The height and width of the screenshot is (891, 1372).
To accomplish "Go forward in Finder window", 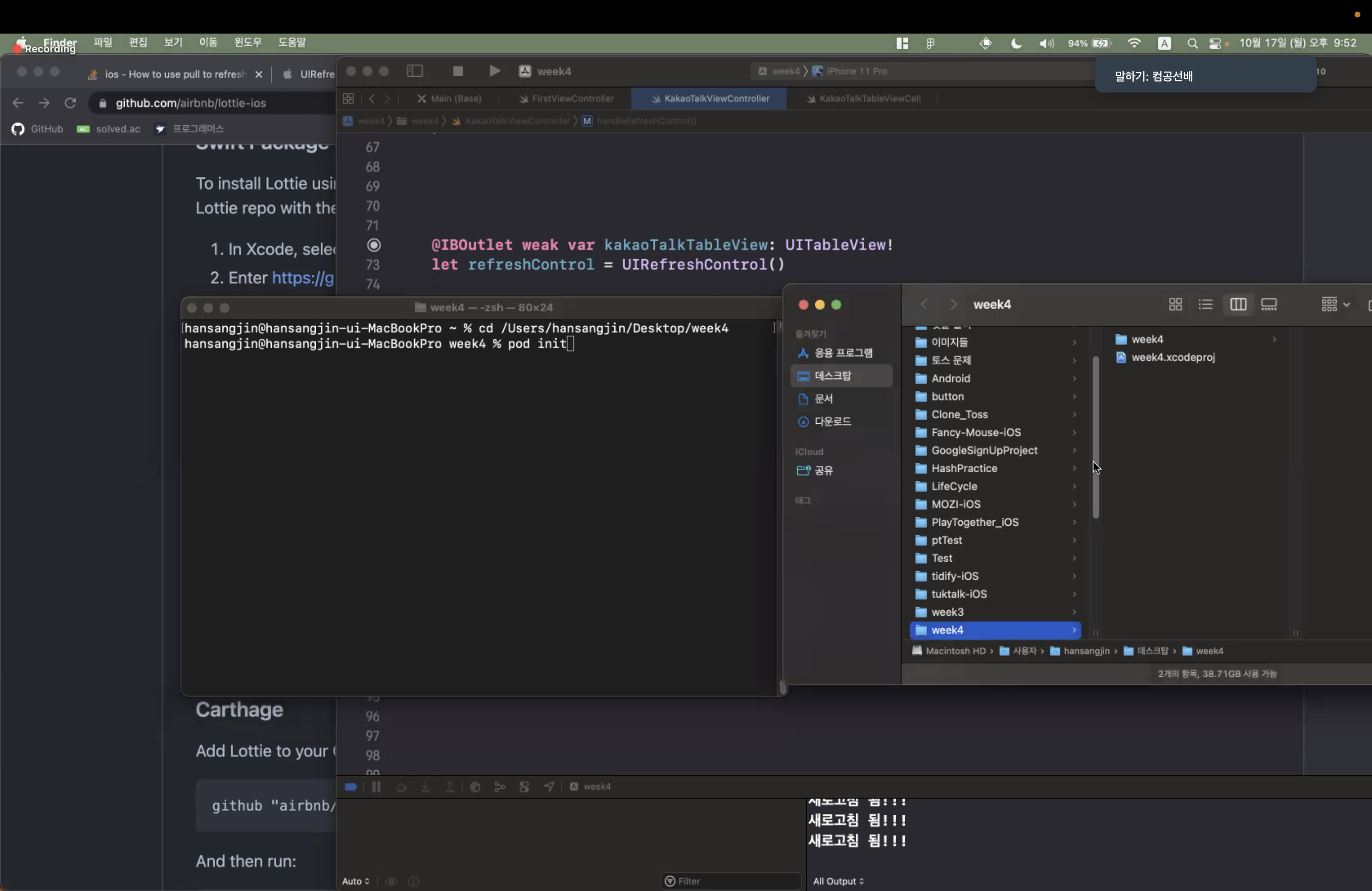I will 953,304.
